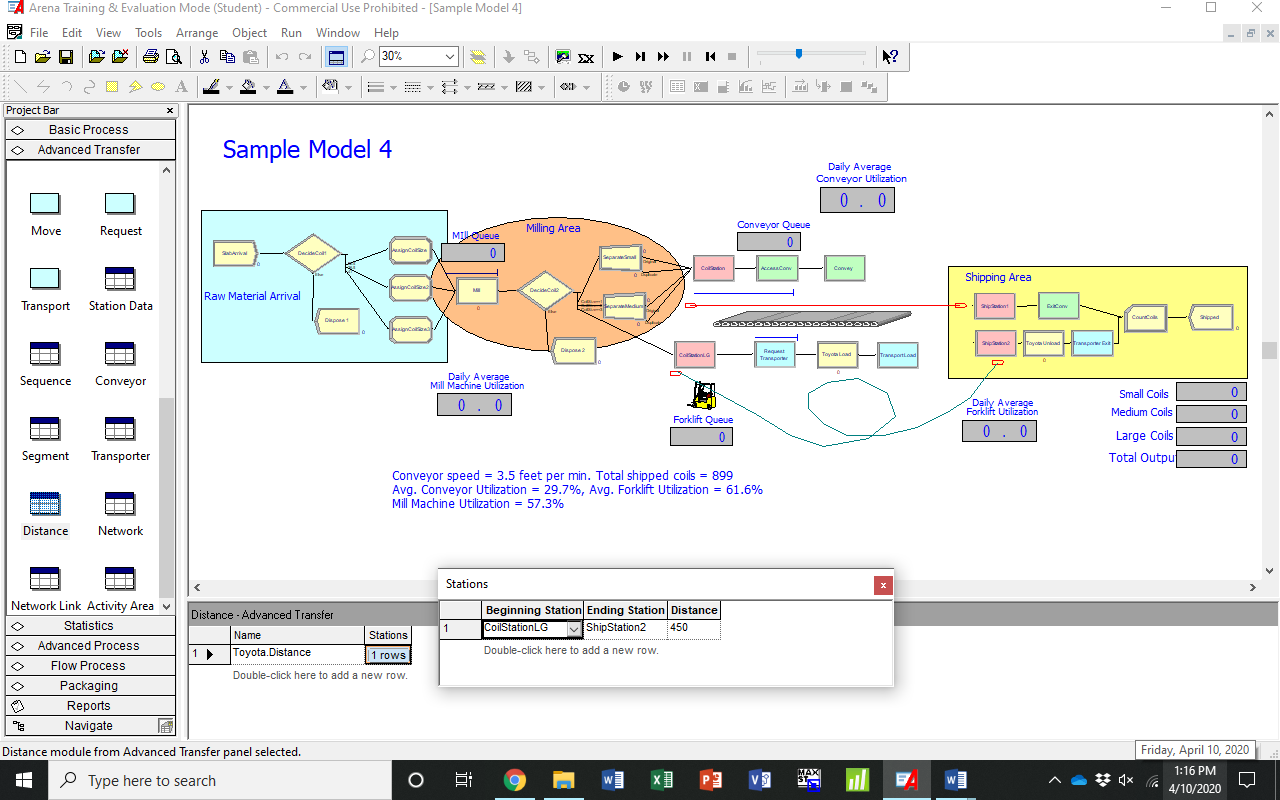Click the Cut scissors icon
The height and width of the screenshot is (800, 1280).
(x=204, y=57)
